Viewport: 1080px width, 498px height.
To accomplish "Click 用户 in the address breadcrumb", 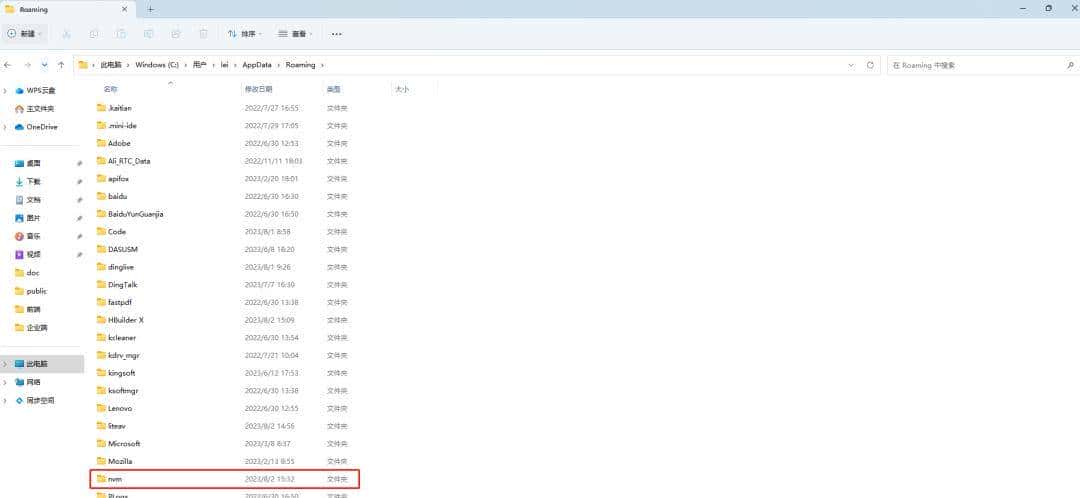I will tap(200, 65).
